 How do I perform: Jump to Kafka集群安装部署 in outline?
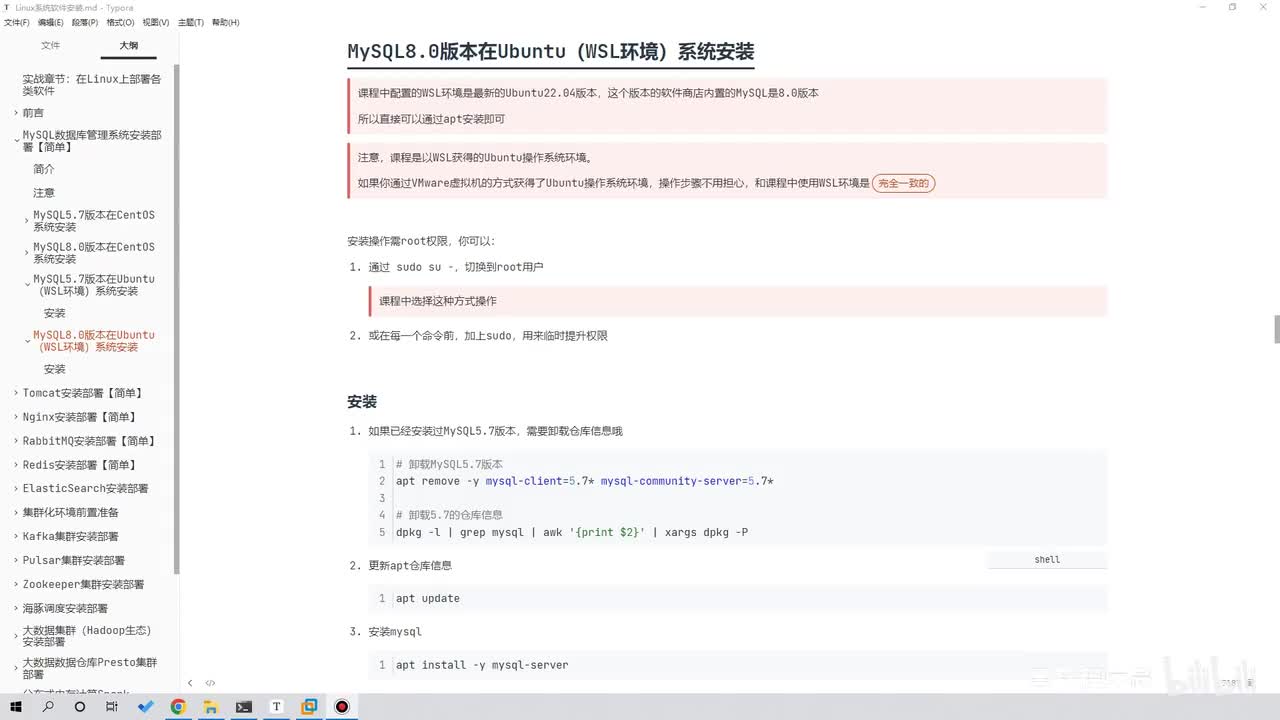[70, 537]
